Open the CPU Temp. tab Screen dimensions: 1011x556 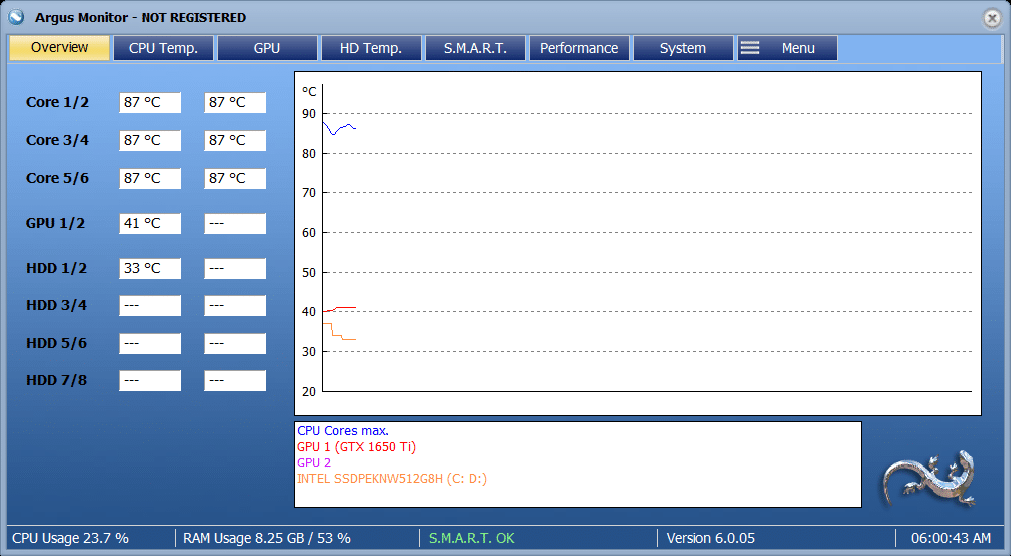(x=163, y=48)
